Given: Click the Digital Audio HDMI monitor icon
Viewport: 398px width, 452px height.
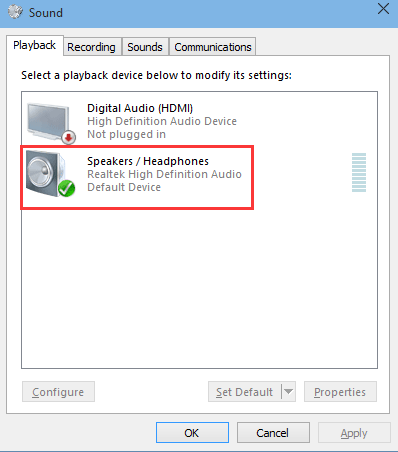Looking at the screenshot, I should point(51,123).
